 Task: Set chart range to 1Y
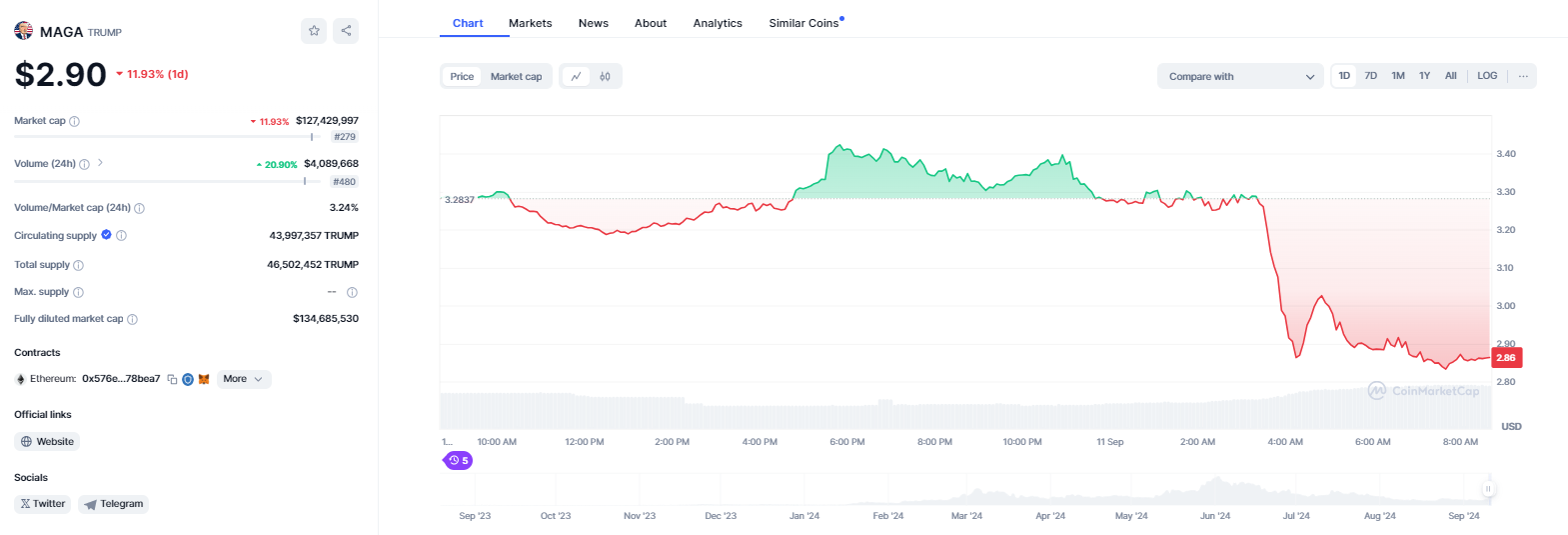[x=1425, y=76]
